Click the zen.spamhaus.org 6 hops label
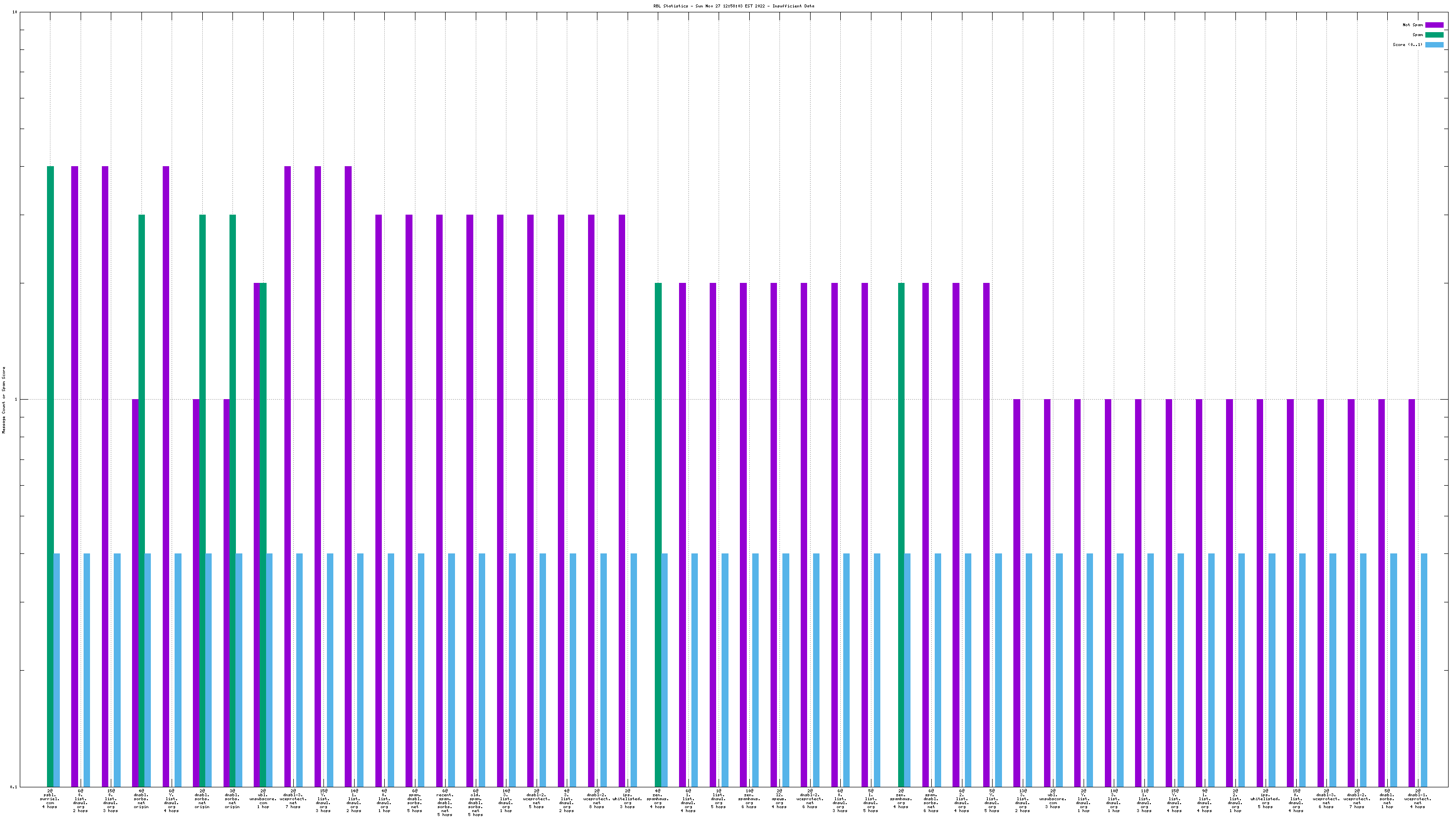Viewport: 1456px width, 819px height. (749, 798)
